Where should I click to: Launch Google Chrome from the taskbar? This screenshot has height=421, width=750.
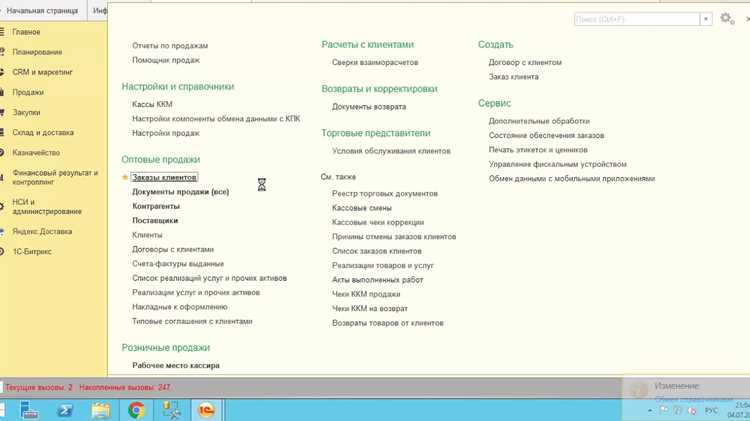[136, 410]
